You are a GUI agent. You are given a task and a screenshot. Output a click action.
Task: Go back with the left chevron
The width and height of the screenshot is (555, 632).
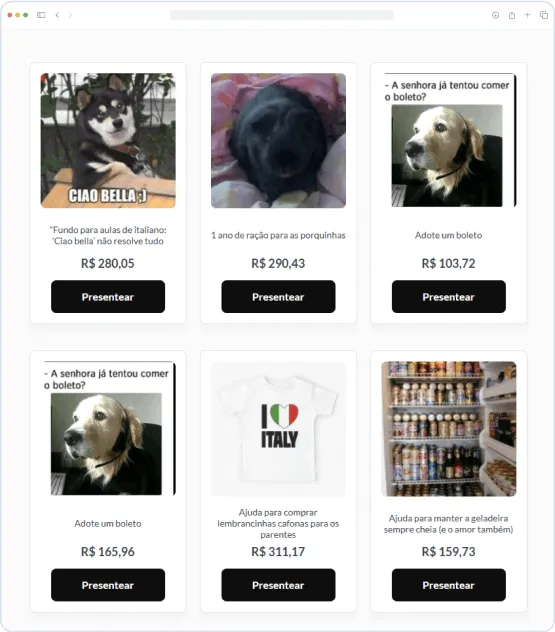pos(57,15)
